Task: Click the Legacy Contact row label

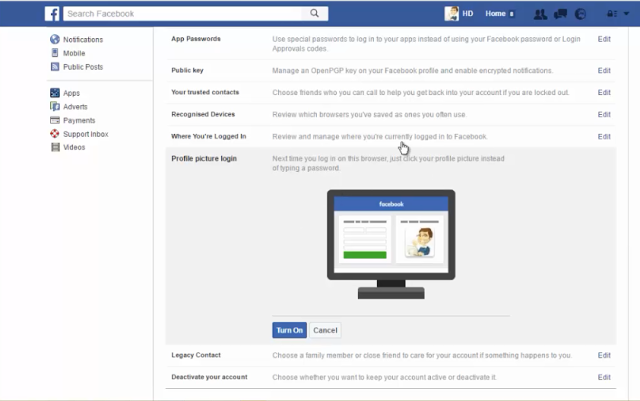Action: tap(196, 355)
